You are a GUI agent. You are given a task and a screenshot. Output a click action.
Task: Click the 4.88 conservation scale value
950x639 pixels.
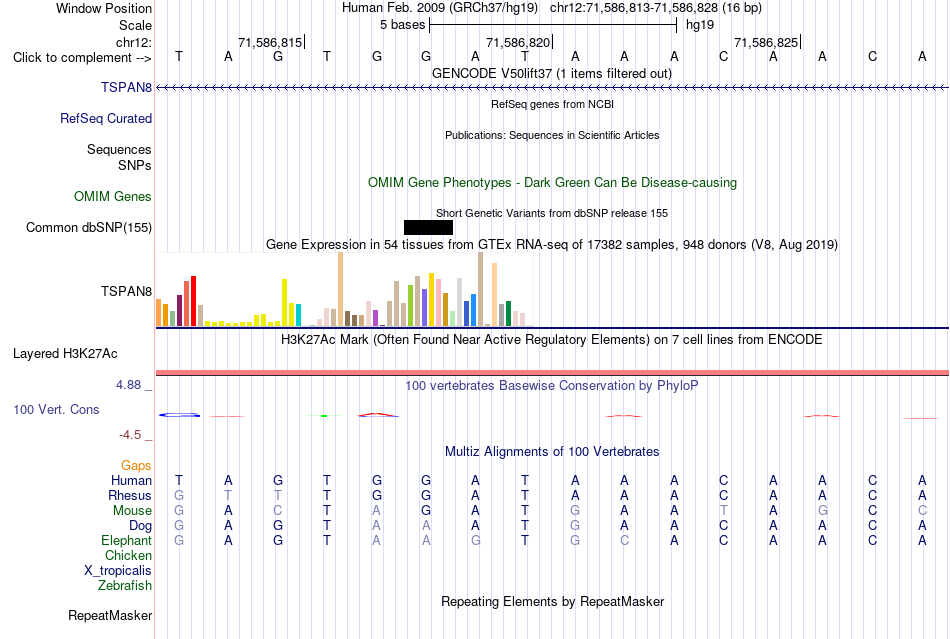tap(128, 385)
